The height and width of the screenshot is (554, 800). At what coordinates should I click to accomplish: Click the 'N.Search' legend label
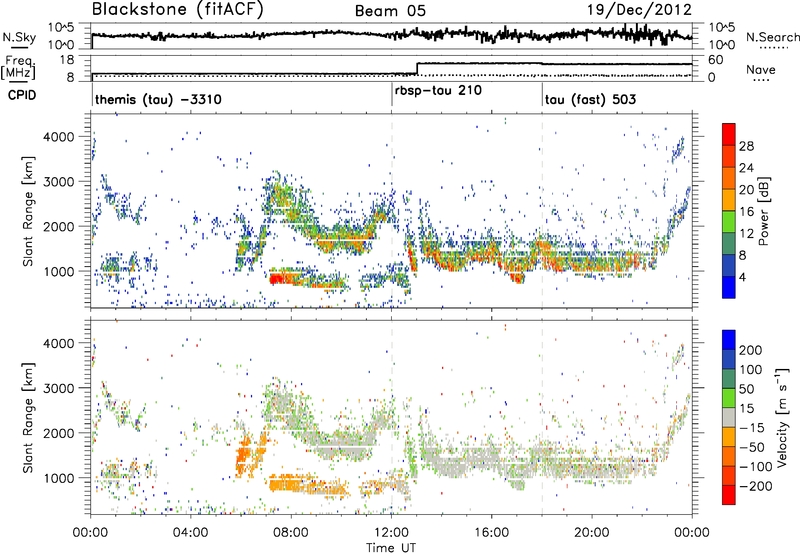click(772, 37)
